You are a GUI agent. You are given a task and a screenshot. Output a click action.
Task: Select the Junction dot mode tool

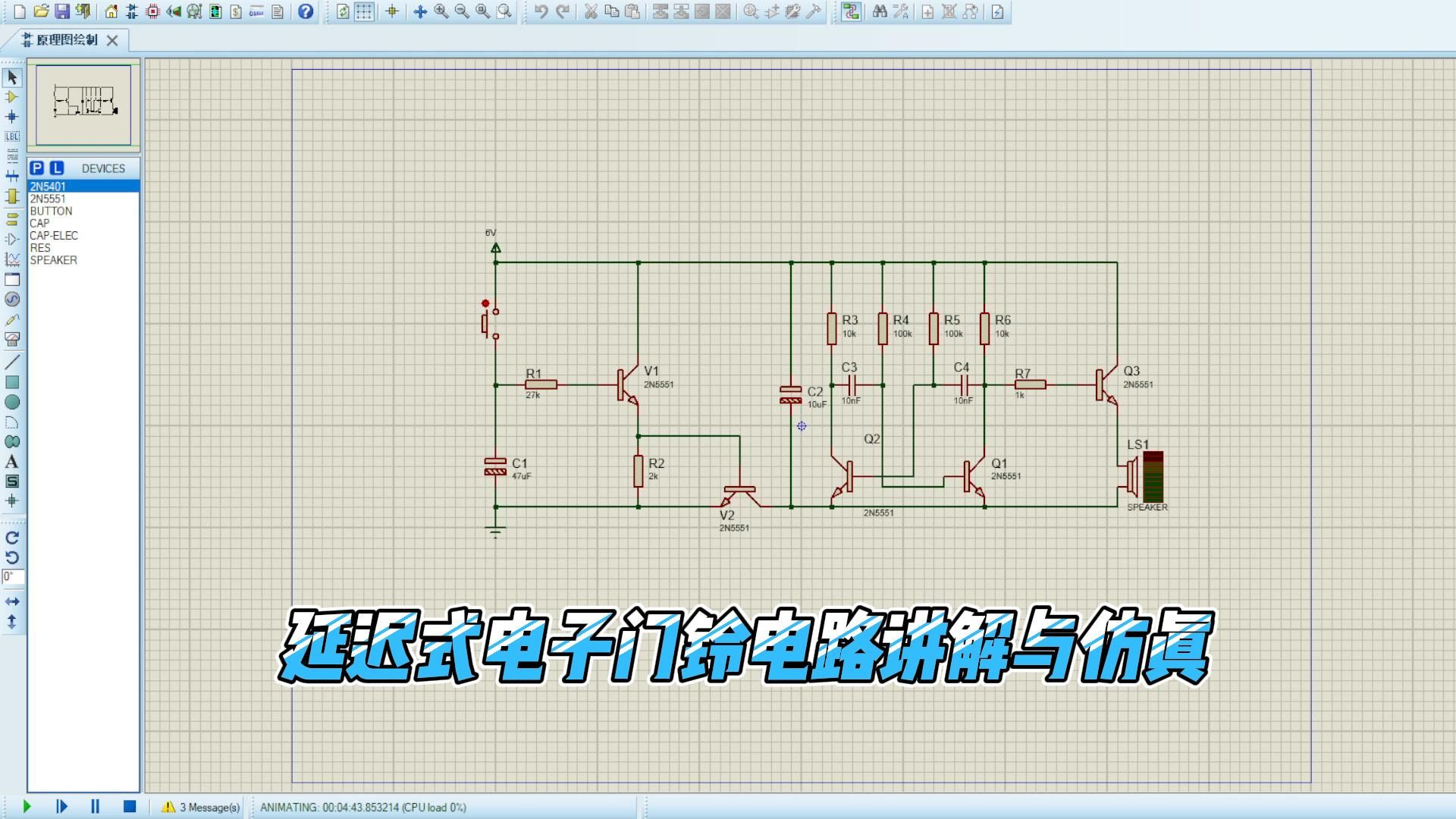(11, 117)
